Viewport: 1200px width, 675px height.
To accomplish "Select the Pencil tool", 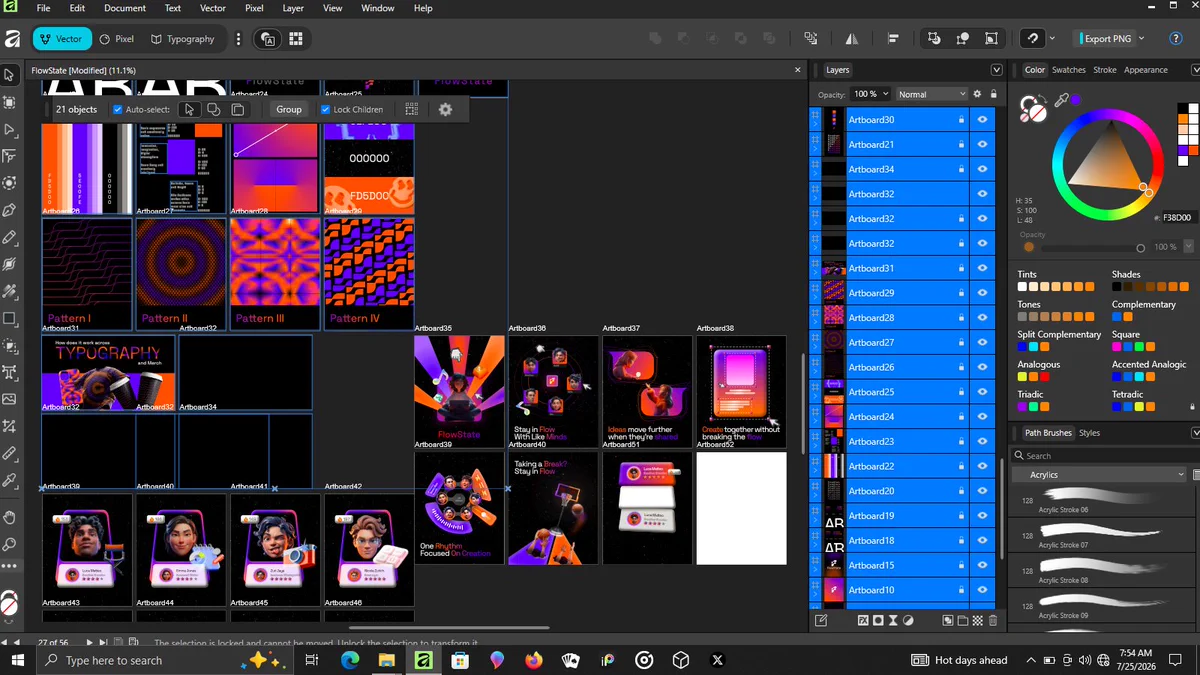I will 10,237.
